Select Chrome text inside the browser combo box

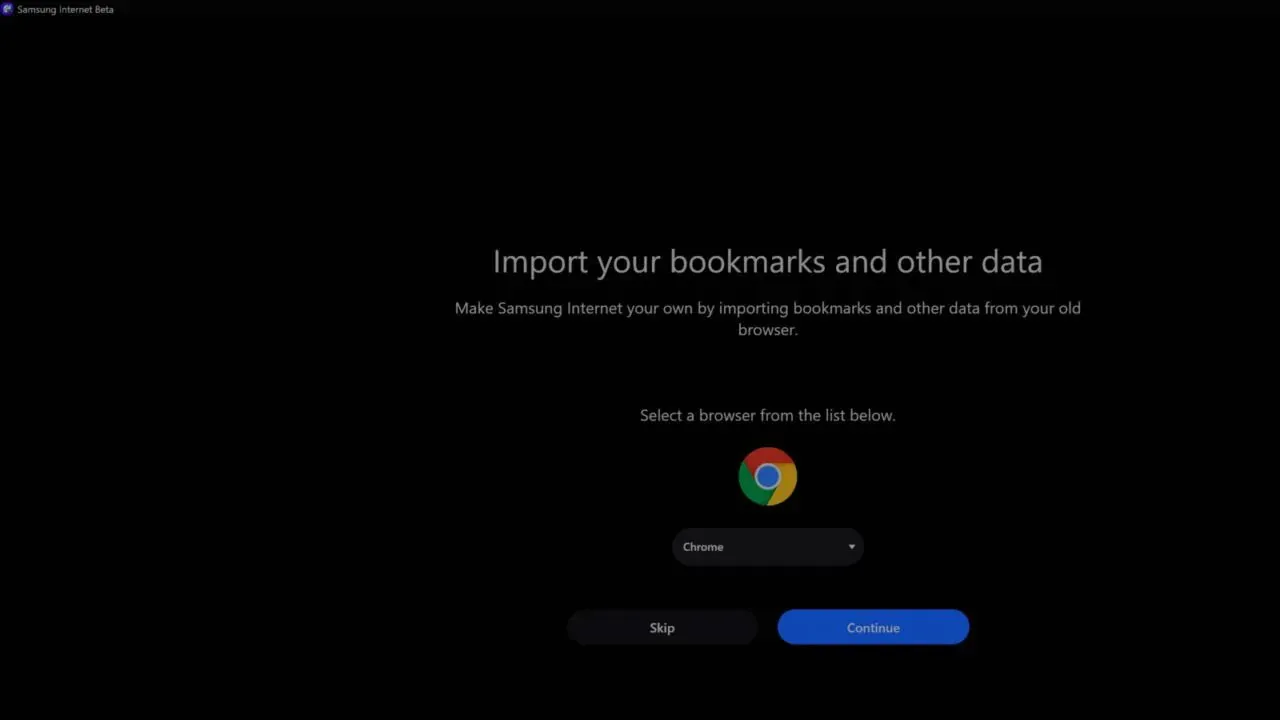tap(703, 547)
